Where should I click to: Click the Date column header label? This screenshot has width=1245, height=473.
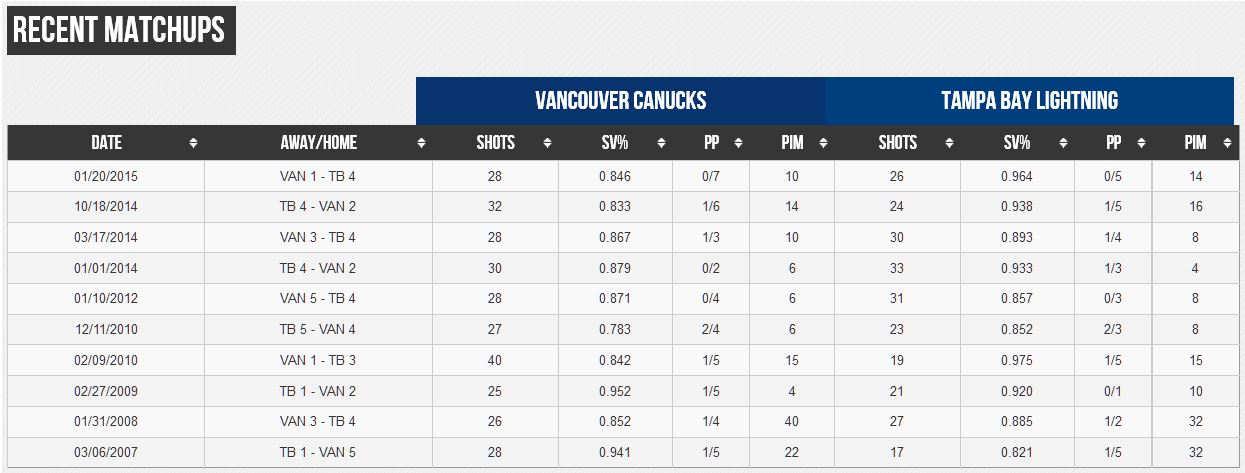pos(106,143)
